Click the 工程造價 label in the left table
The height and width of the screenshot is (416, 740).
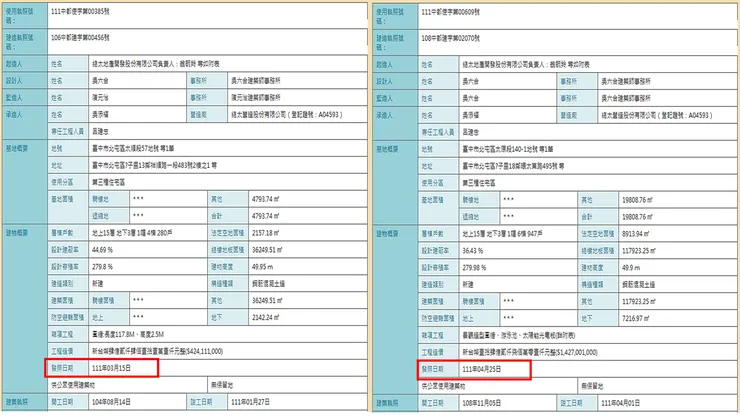[x=62, y=351]
